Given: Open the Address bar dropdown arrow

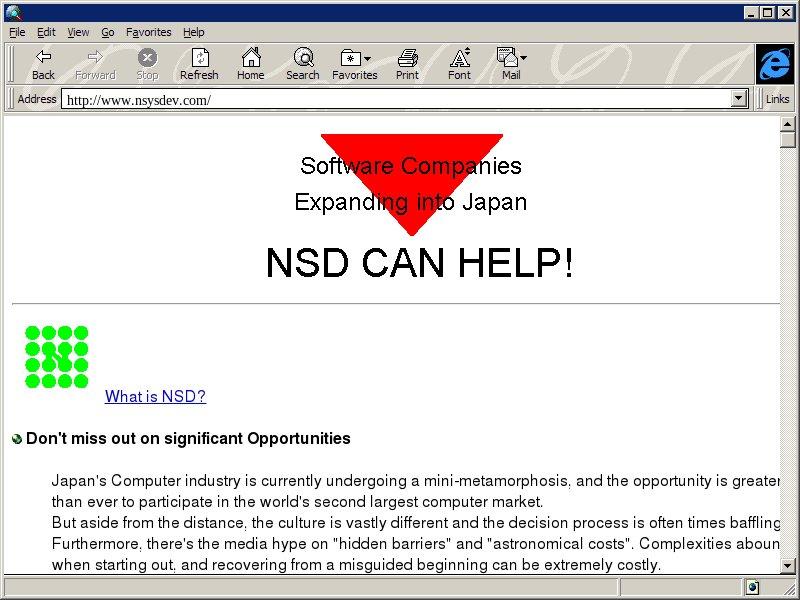Looking at the screenshot, I should [740, 99].
